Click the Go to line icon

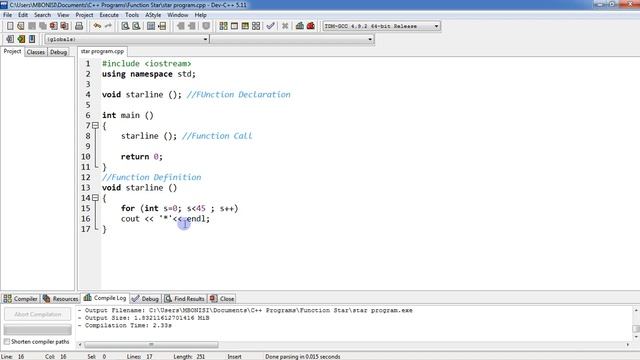162,26
